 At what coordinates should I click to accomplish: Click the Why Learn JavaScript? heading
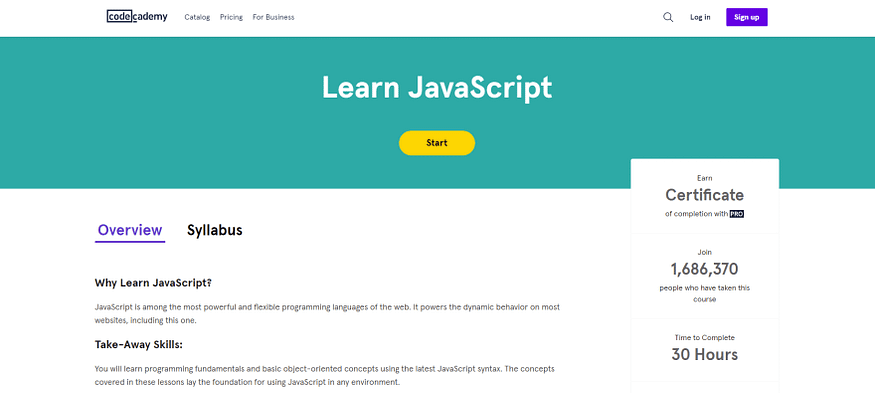153,283
